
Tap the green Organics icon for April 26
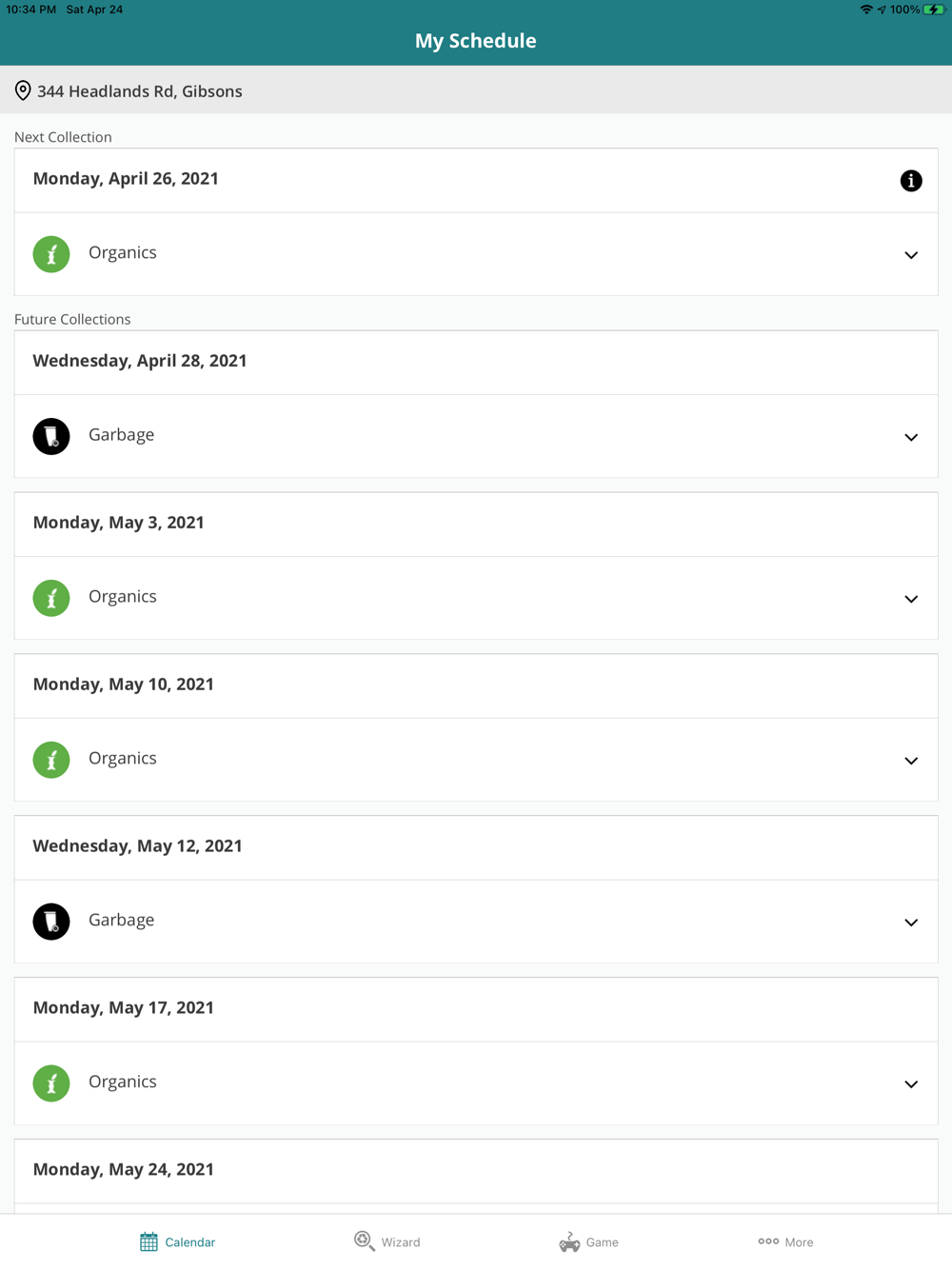51,254
